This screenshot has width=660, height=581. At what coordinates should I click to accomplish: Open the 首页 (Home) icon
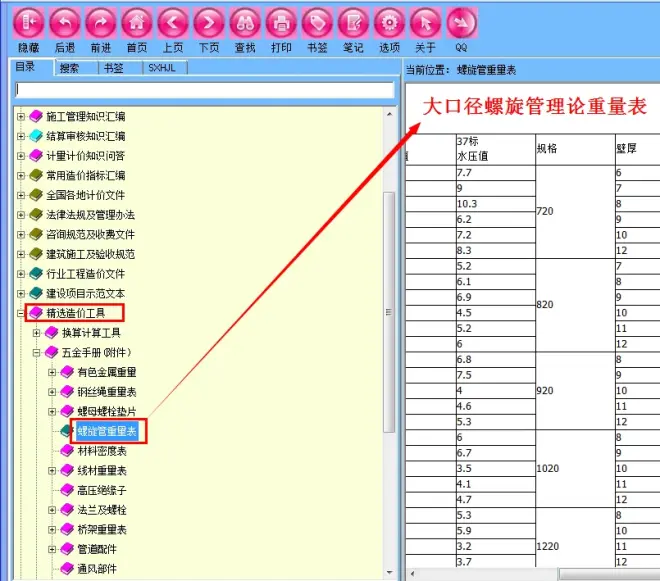(137, 22)
